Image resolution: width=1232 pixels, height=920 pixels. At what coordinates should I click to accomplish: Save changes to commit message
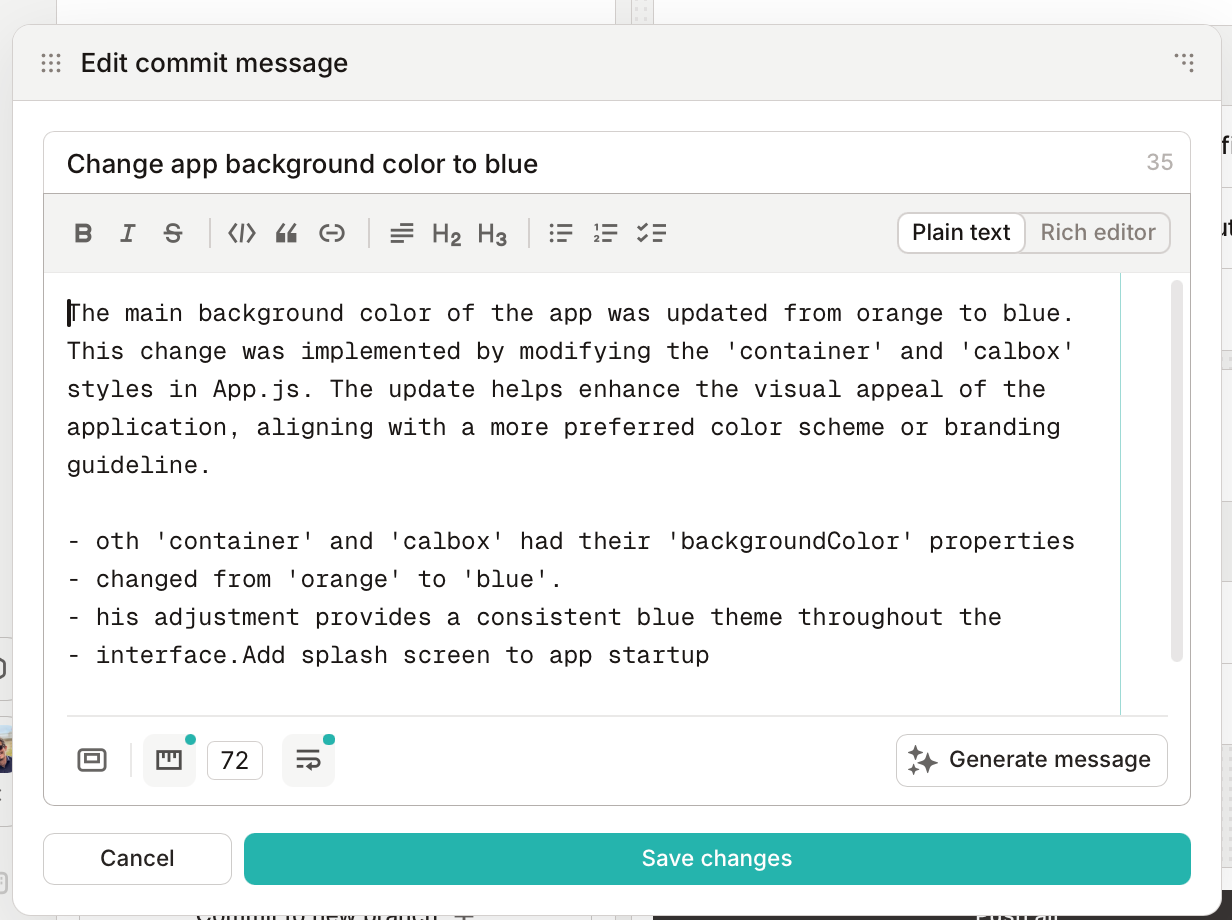tap(717, 859)
